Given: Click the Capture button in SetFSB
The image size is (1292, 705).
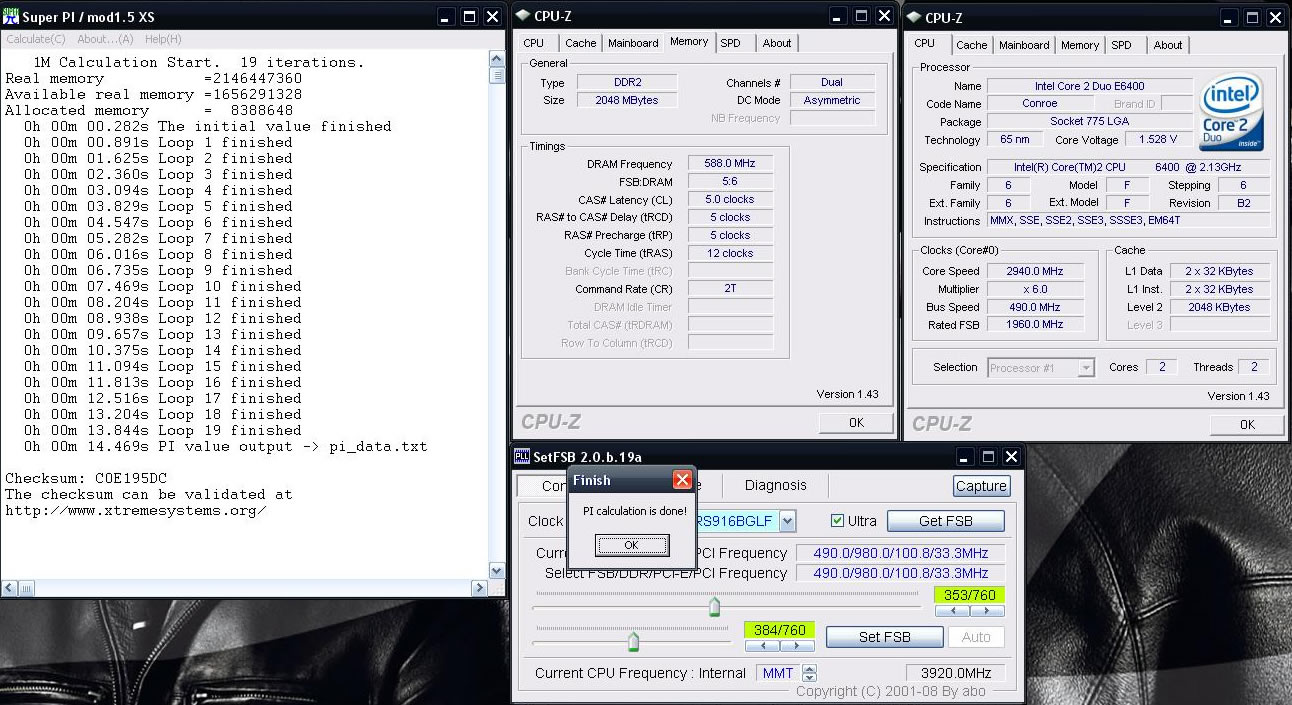Looking at the screenshot, I should tap(981, 486).
